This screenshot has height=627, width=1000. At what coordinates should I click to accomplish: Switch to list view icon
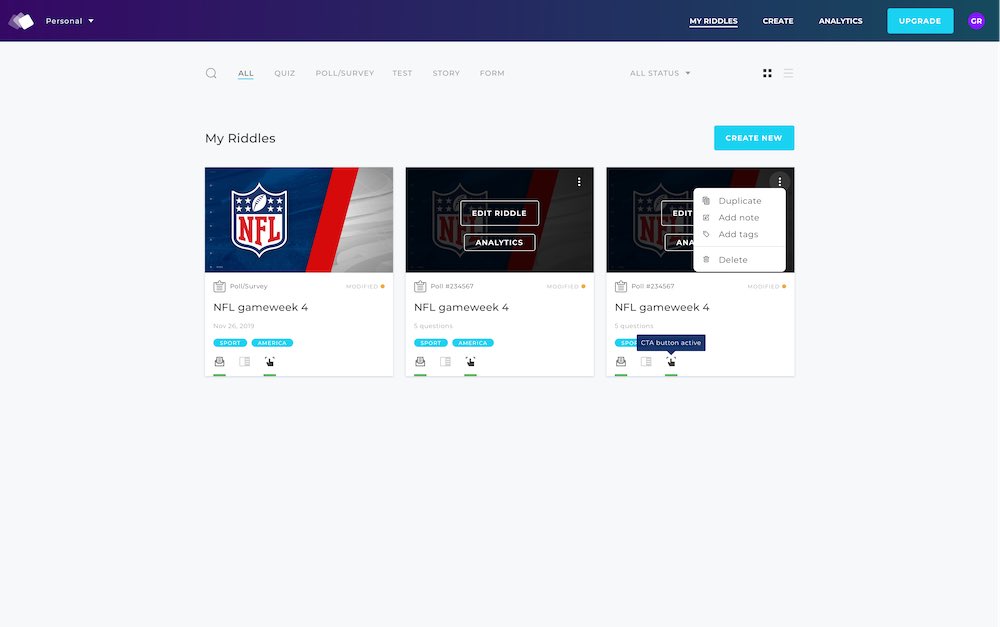[788, 73]
